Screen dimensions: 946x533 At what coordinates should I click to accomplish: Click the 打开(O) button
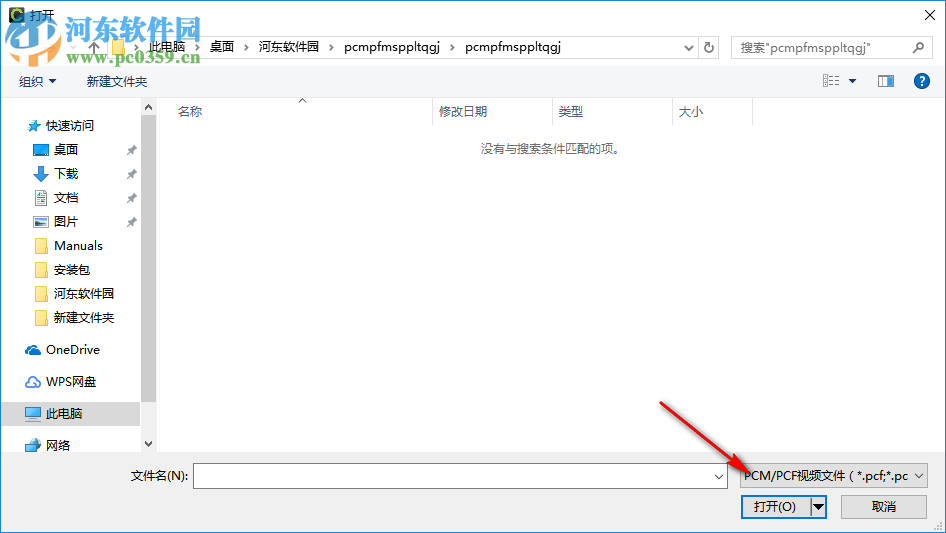point(775,507)
